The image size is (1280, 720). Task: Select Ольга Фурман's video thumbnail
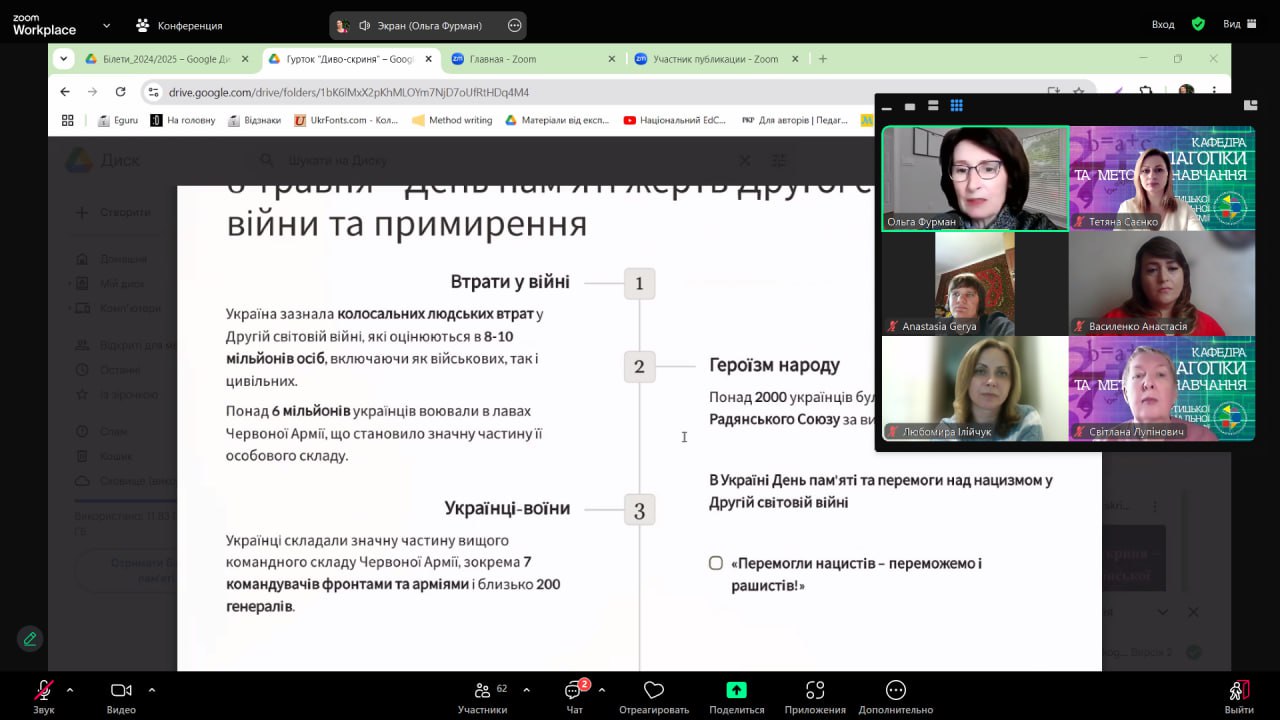[975, 178]
